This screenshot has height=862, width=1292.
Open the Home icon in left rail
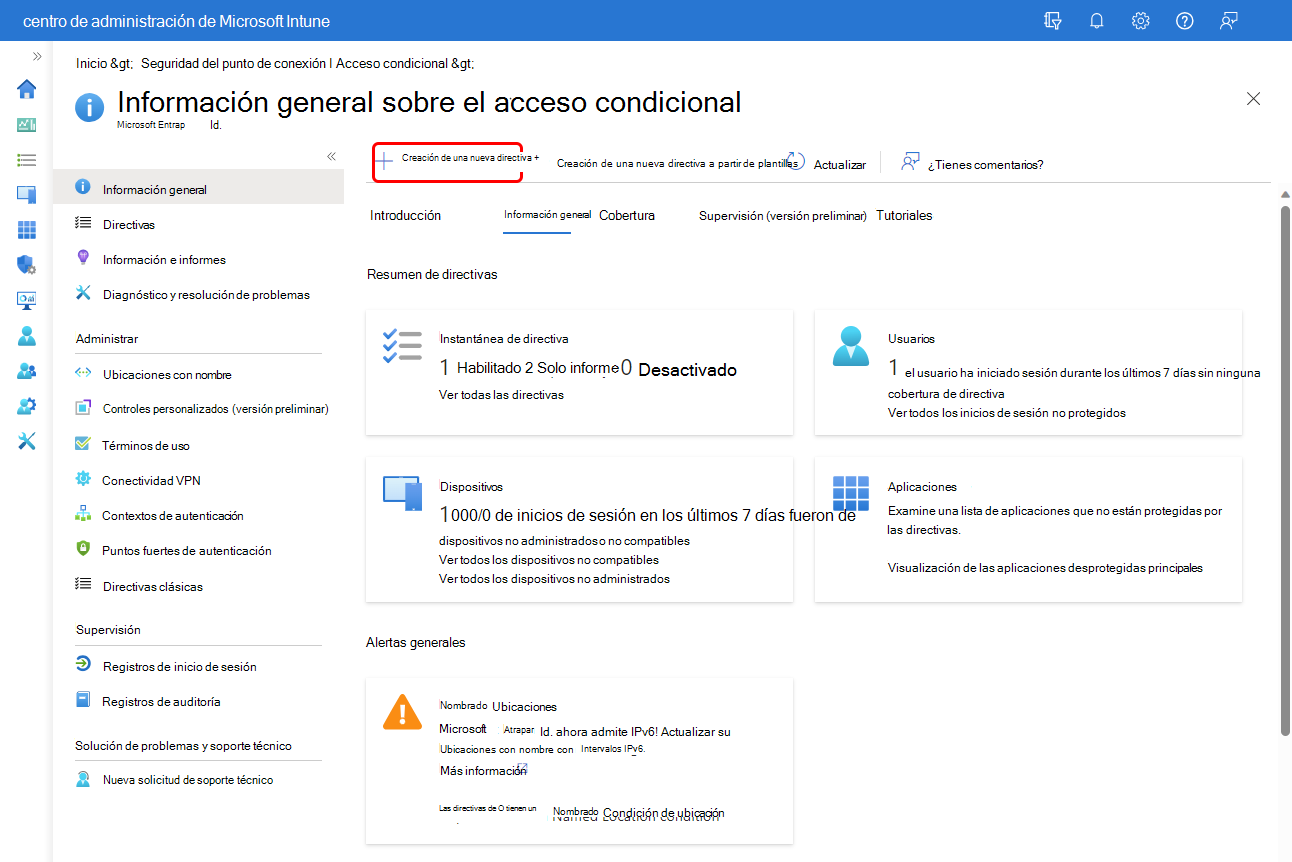pos(27,89)
